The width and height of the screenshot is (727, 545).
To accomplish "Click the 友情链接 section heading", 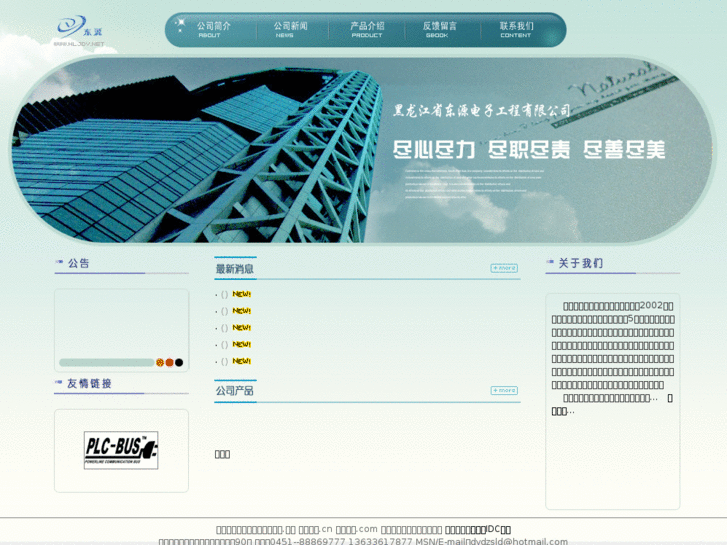I will click(x=89, y=384).
